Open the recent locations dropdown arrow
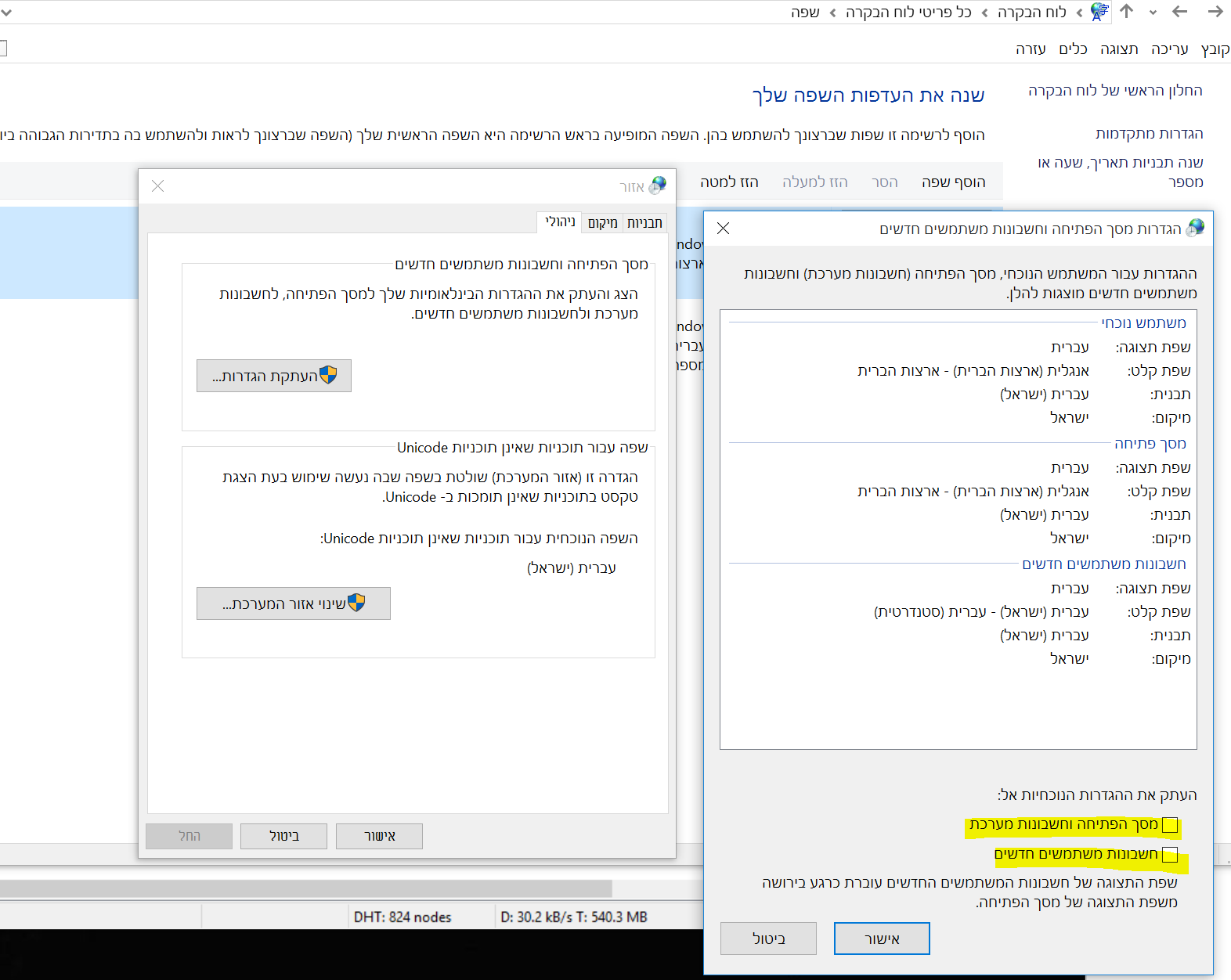Viewport: 1231px width, 980px height. pyautogui.click(x=1153, y=13)
